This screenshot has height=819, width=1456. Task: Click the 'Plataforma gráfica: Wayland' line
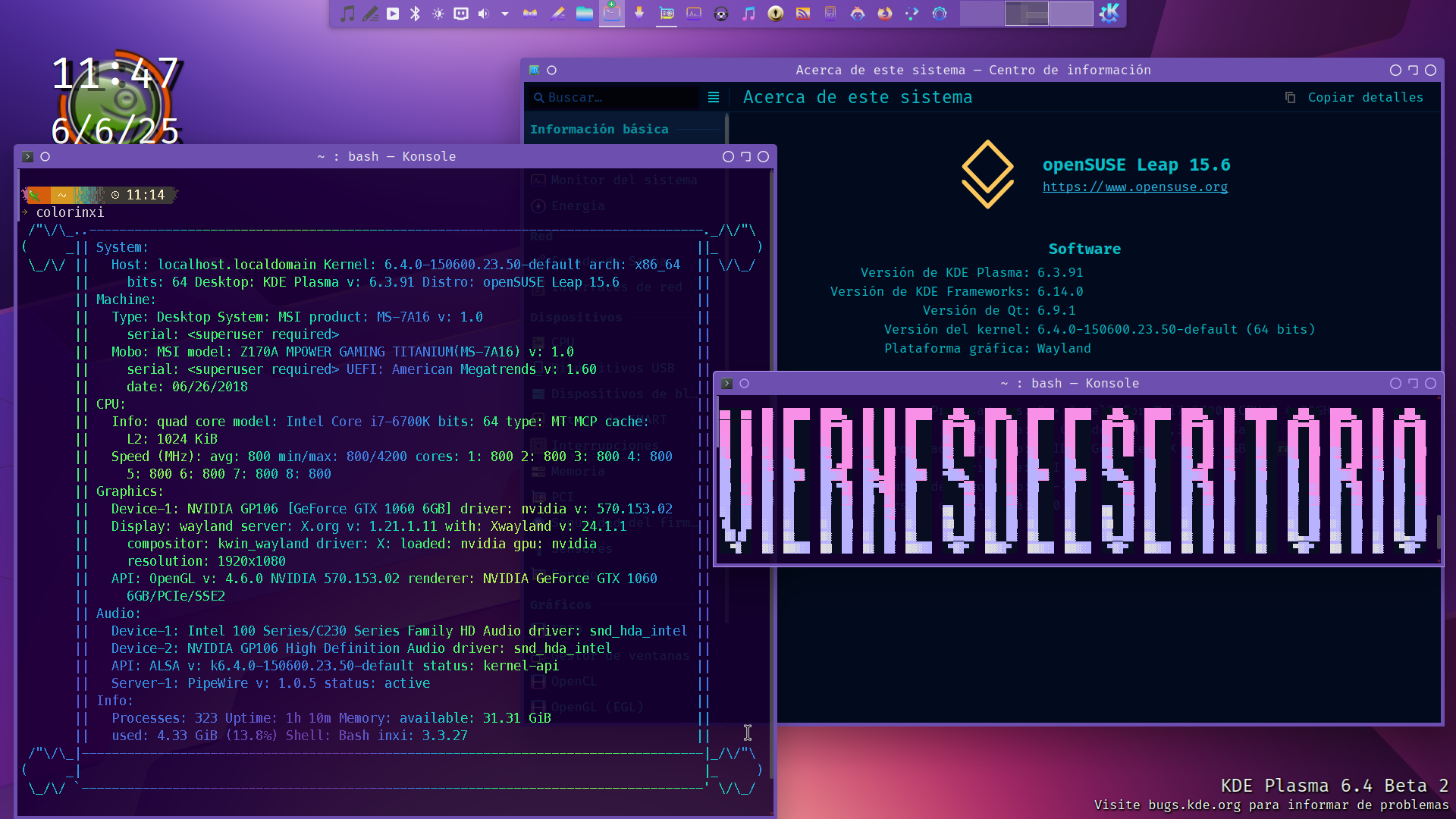point(988,349)
